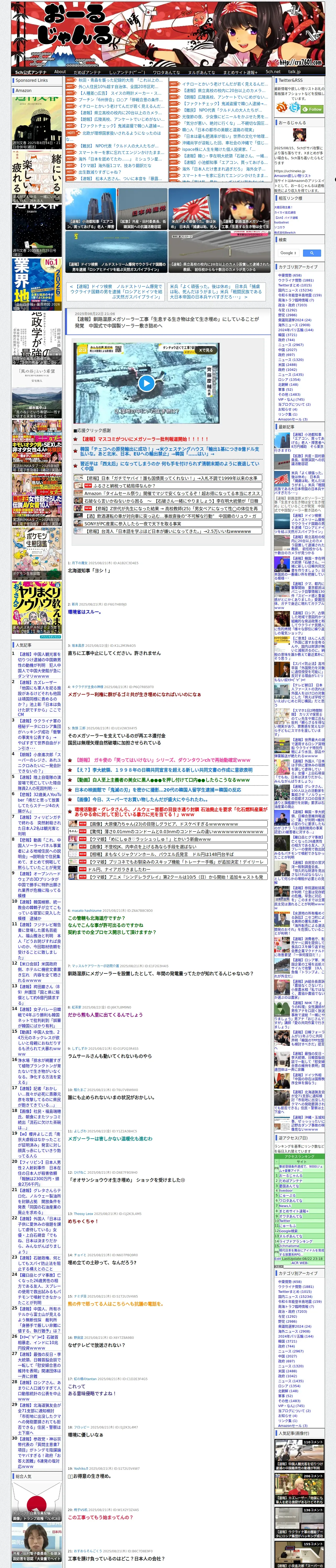Open Google検索 in access ranking table
The width and height of the screenshot is (336, 1568).
coord(288,1231)
